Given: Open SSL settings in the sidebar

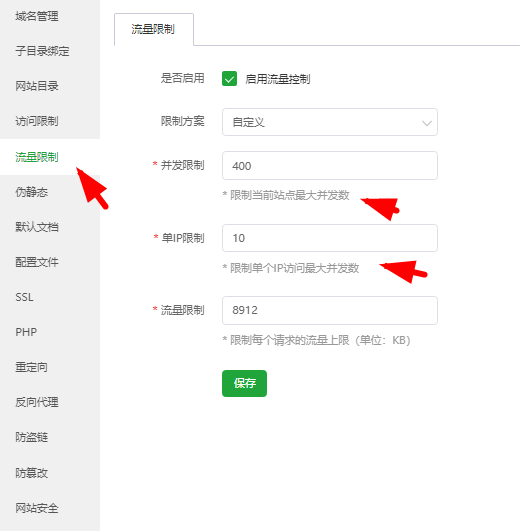Looking at the screenshot, I should point(24,297).
